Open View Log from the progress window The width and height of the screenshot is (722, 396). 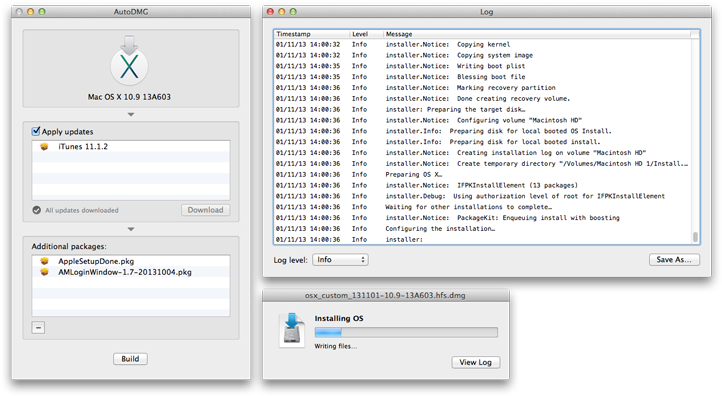476,362
